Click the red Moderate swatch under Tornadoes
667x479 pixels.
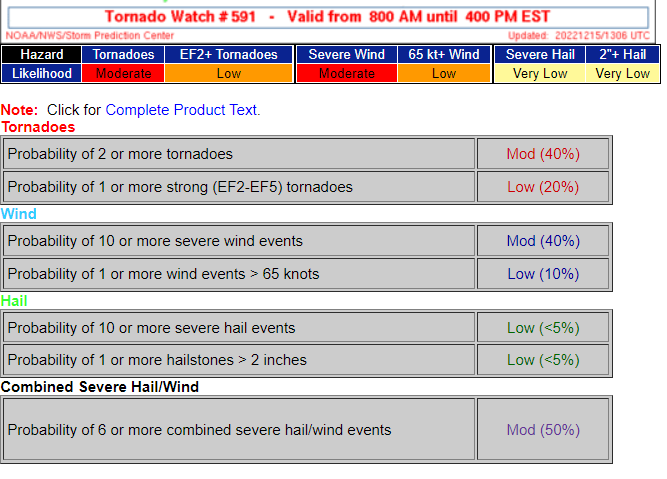(x=123, y=73)
